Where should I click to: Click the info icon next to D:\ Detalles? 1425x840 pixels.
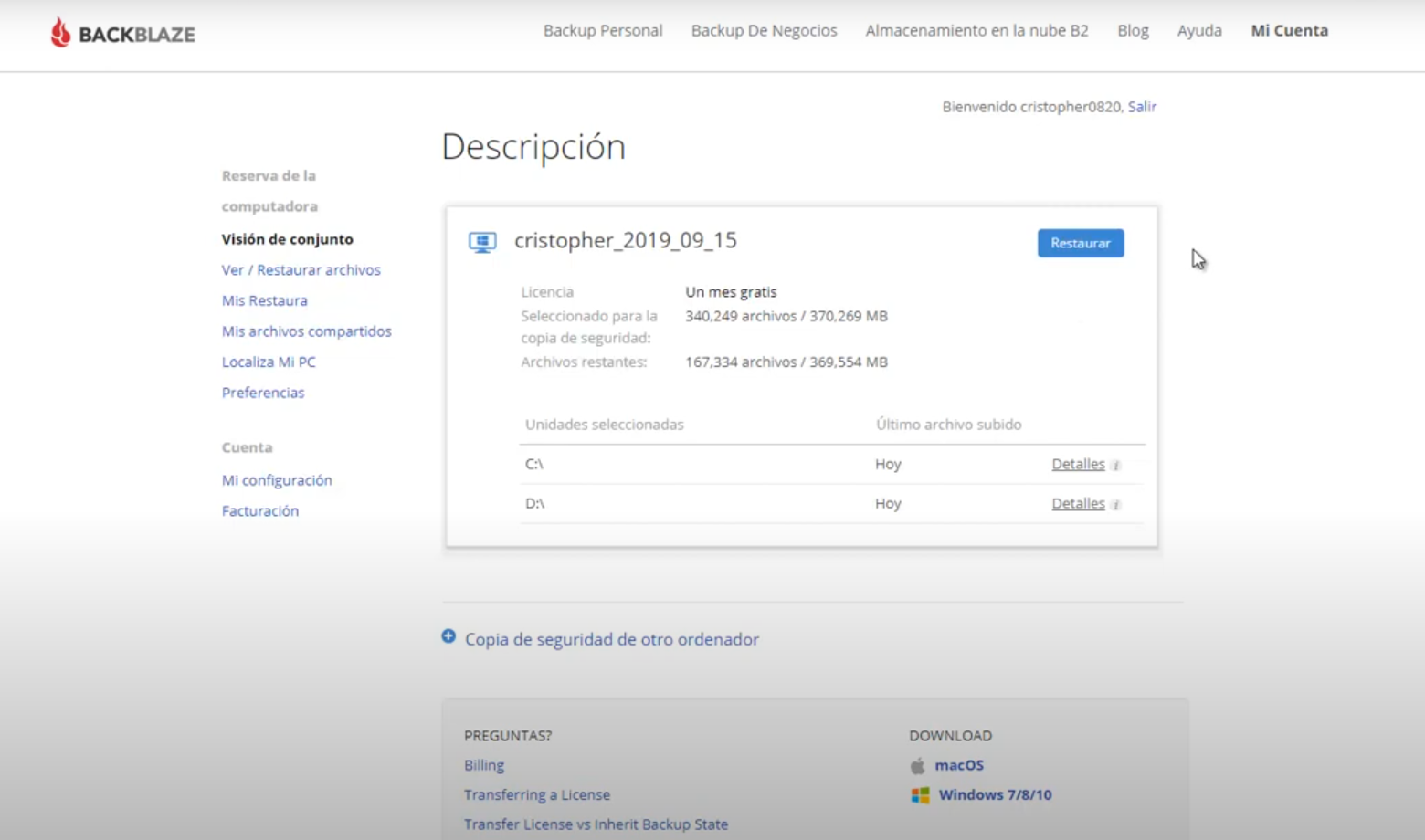[x=1116, y=505]
